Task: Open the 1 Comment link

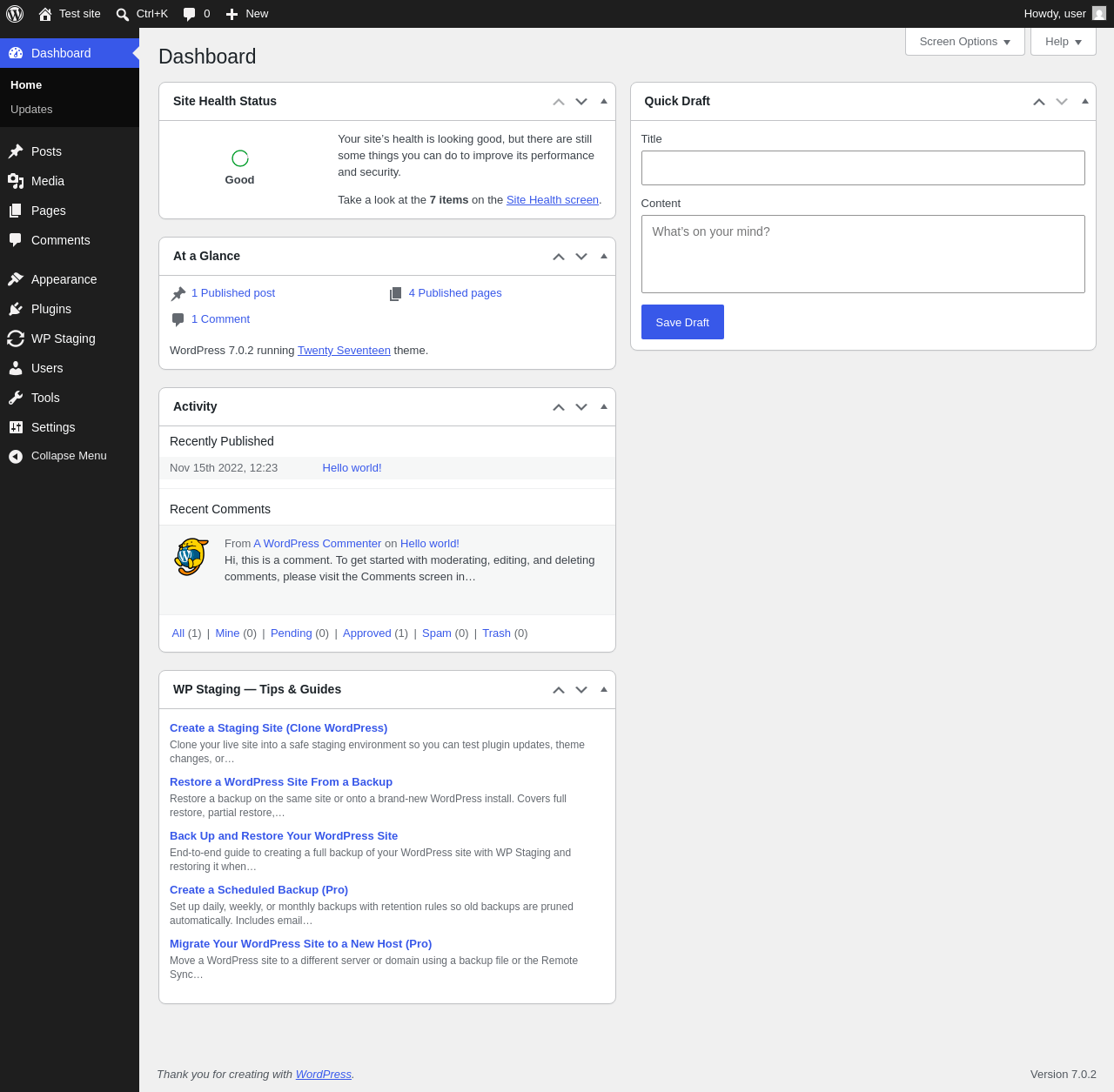Action: 220,319
